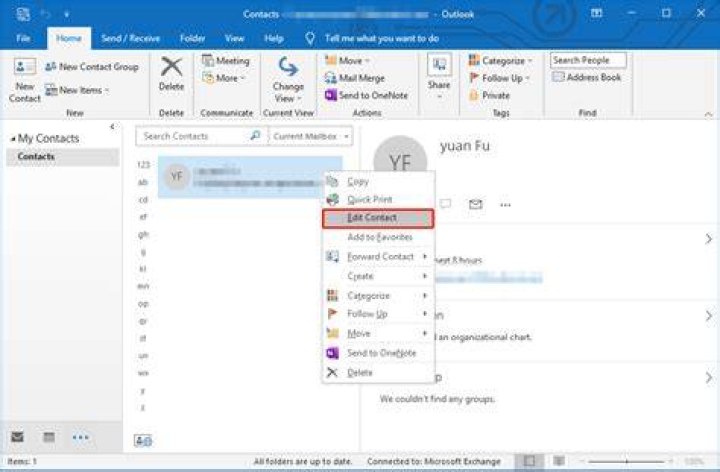Minimize the folder pane with chevron
This screenshot has height=472, width=720.
click(112, 126)
